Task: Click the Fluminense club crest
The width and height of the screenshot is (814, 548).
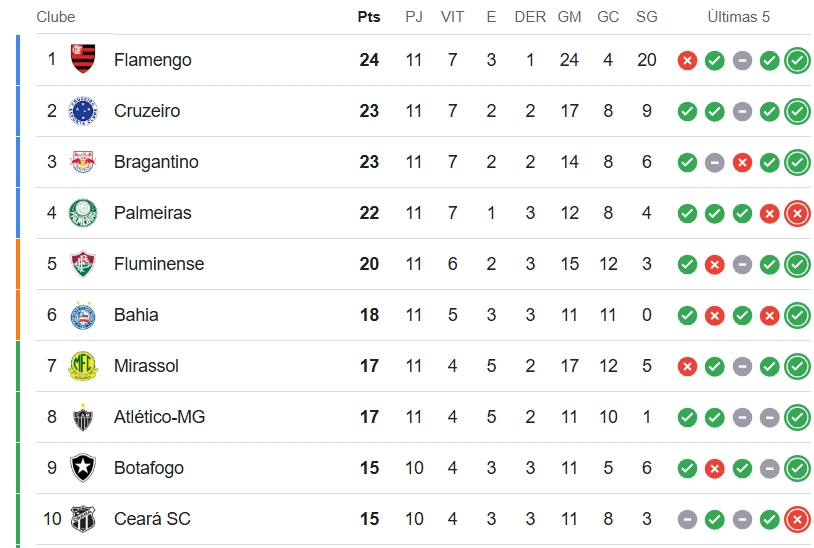Action: [x=83, y=264]
